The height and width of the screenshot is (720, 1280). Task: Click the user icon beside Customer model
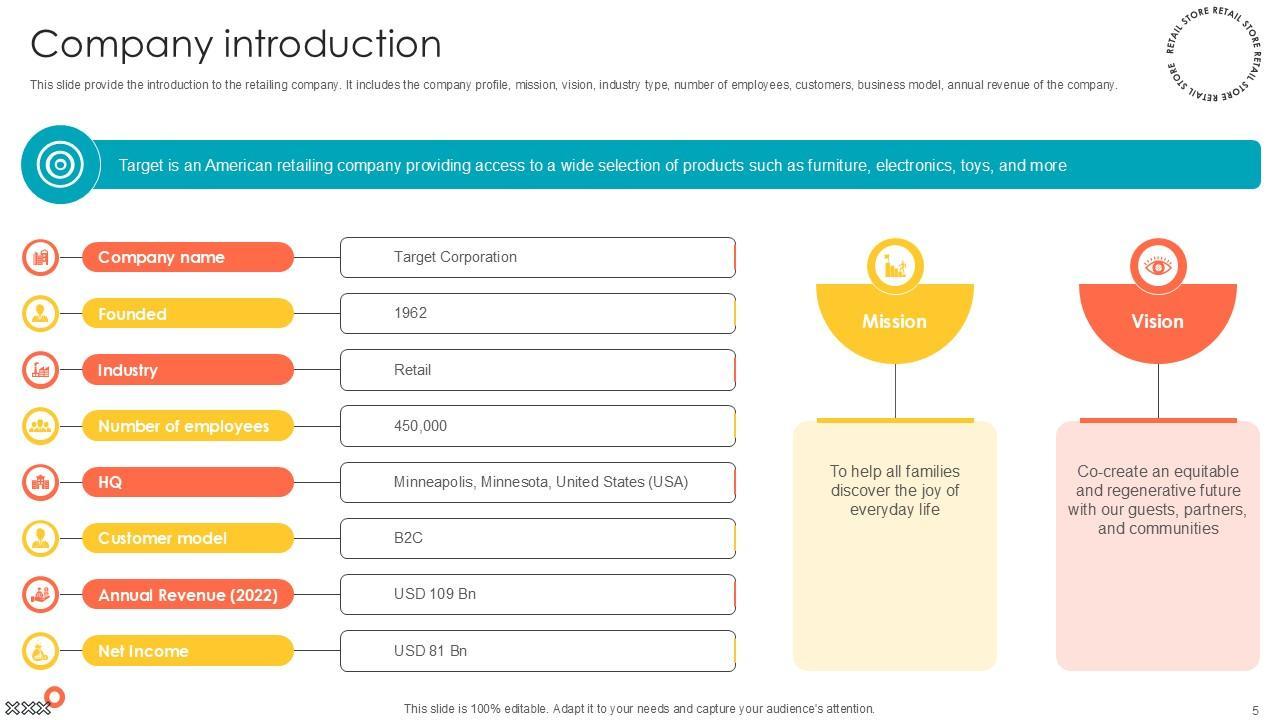coord(40,538)
